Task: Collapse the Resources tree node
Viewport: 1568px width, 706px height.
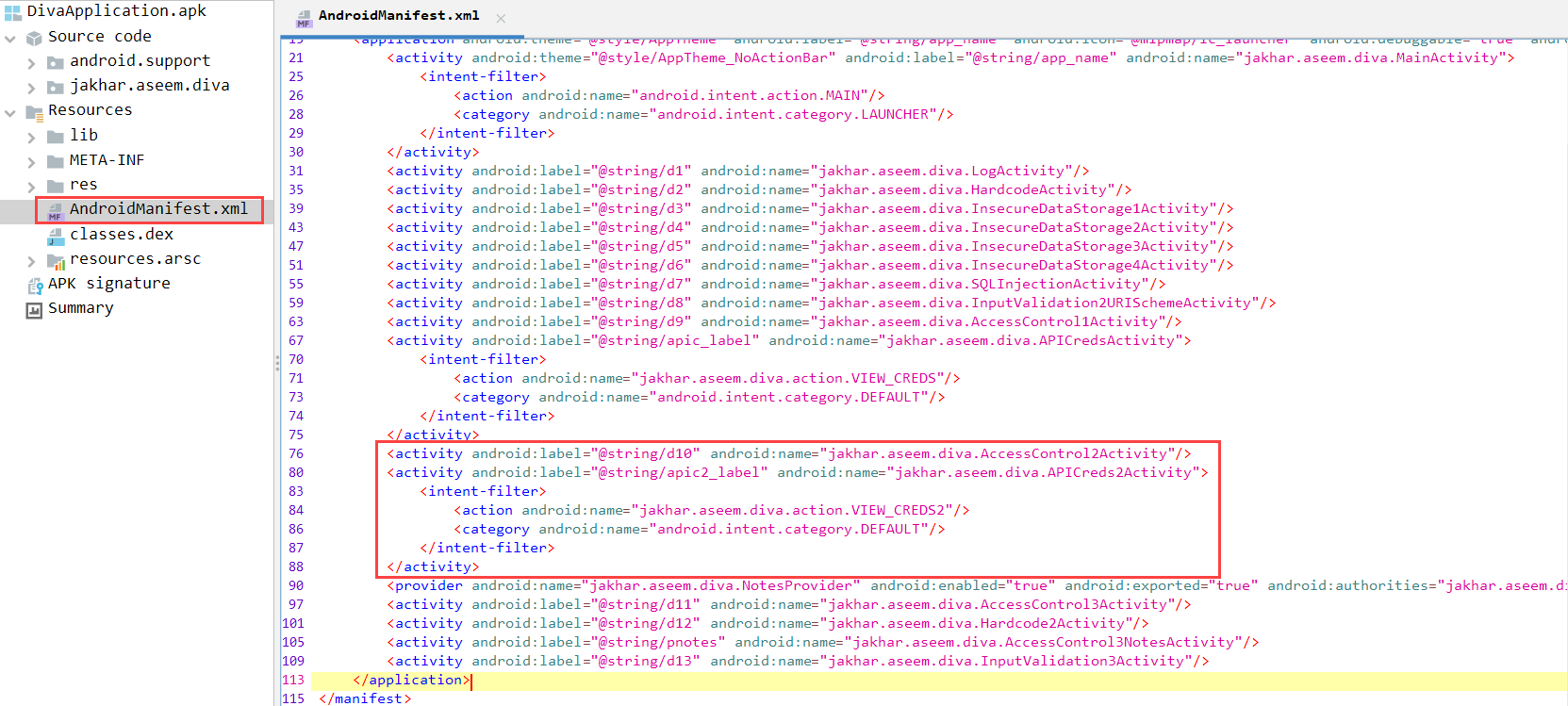Action: pos(10,113)
